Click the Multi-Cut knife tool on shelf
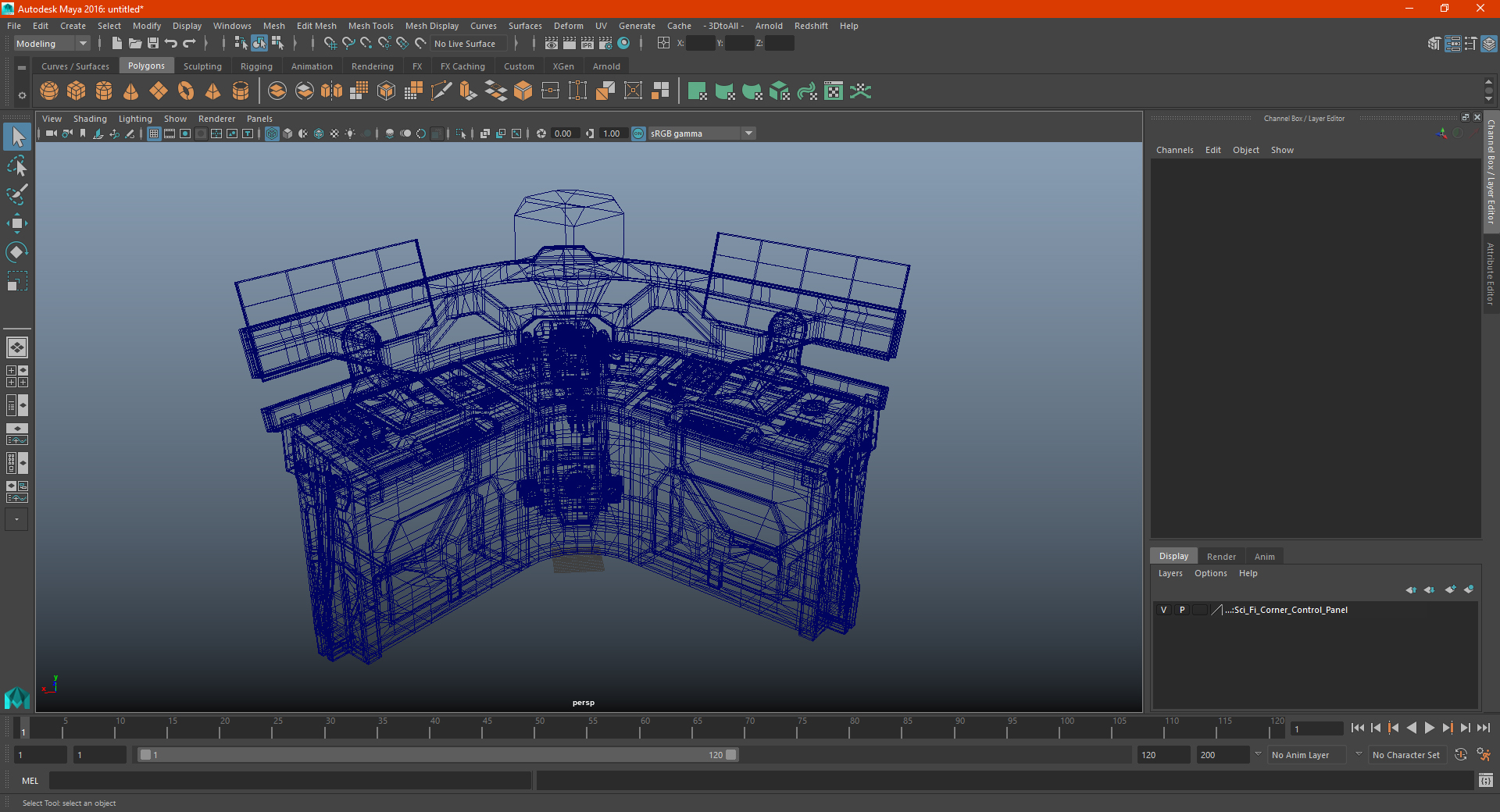The image size is (1500, 812). 441,91
